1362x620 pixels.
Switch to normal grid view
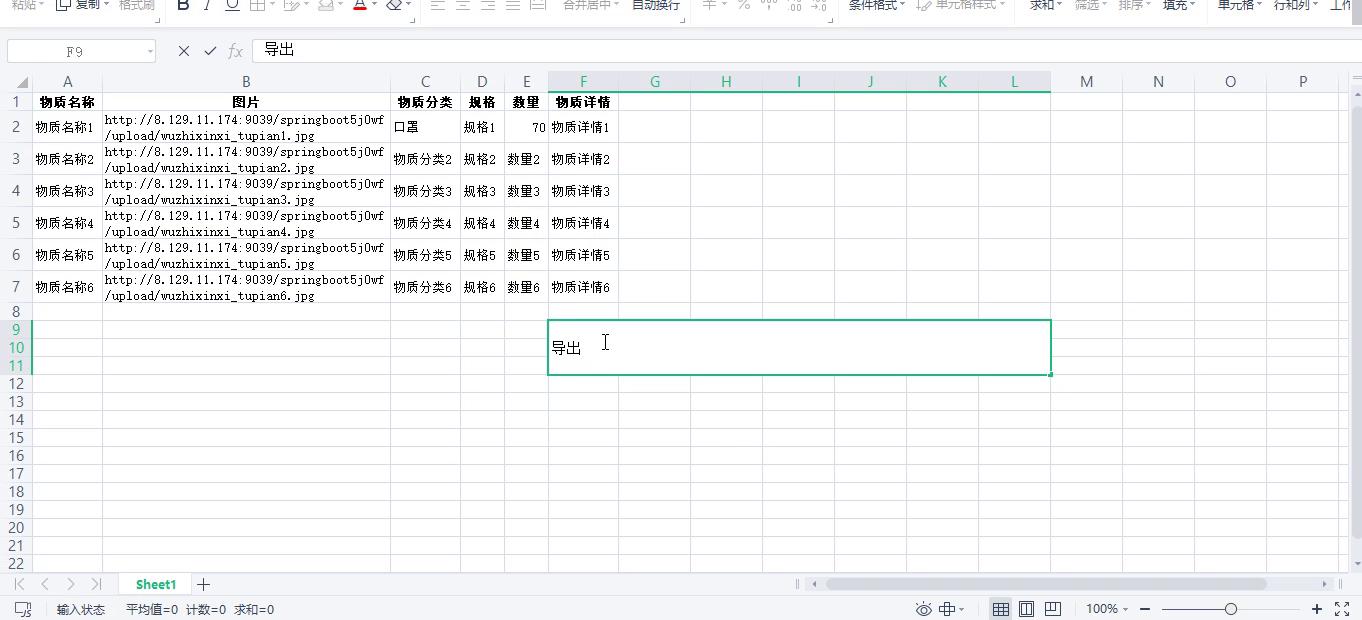pyautogui.click(x=1000, y=609)
